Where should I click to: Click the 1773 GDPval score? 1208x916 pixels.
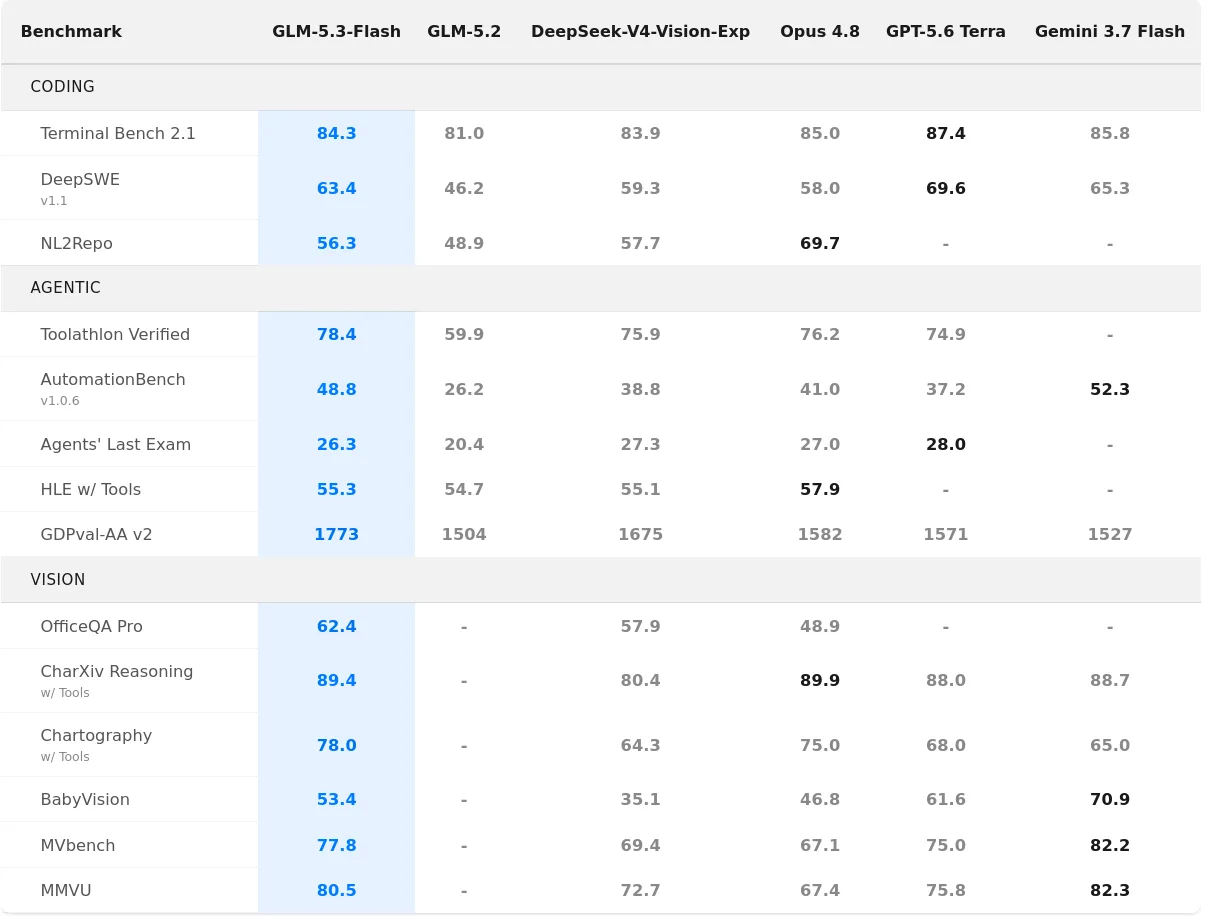[x=336, y=535]
